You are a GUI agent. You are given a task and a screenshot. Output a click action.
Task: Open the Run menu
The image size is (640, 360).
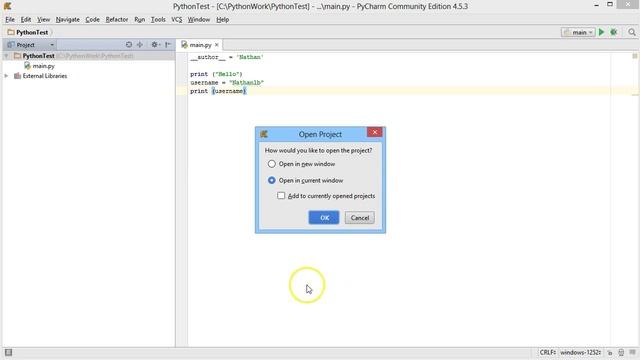click(140, 20)
